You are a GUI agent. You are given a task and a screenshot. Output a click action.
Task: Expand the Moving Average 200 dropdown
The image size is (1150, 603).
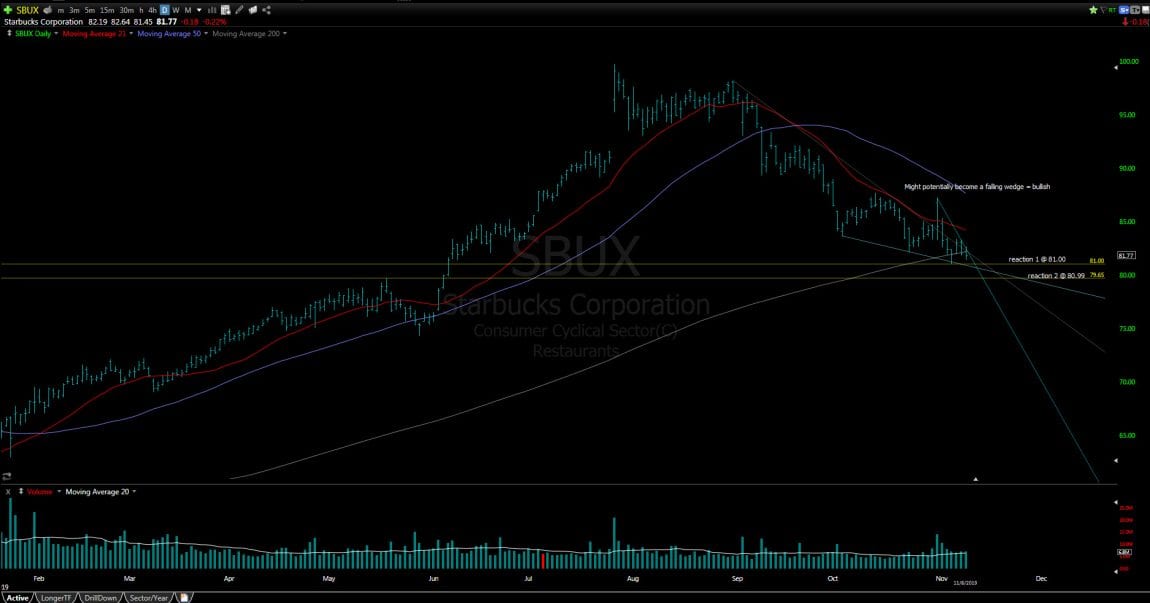click(285, 34)
